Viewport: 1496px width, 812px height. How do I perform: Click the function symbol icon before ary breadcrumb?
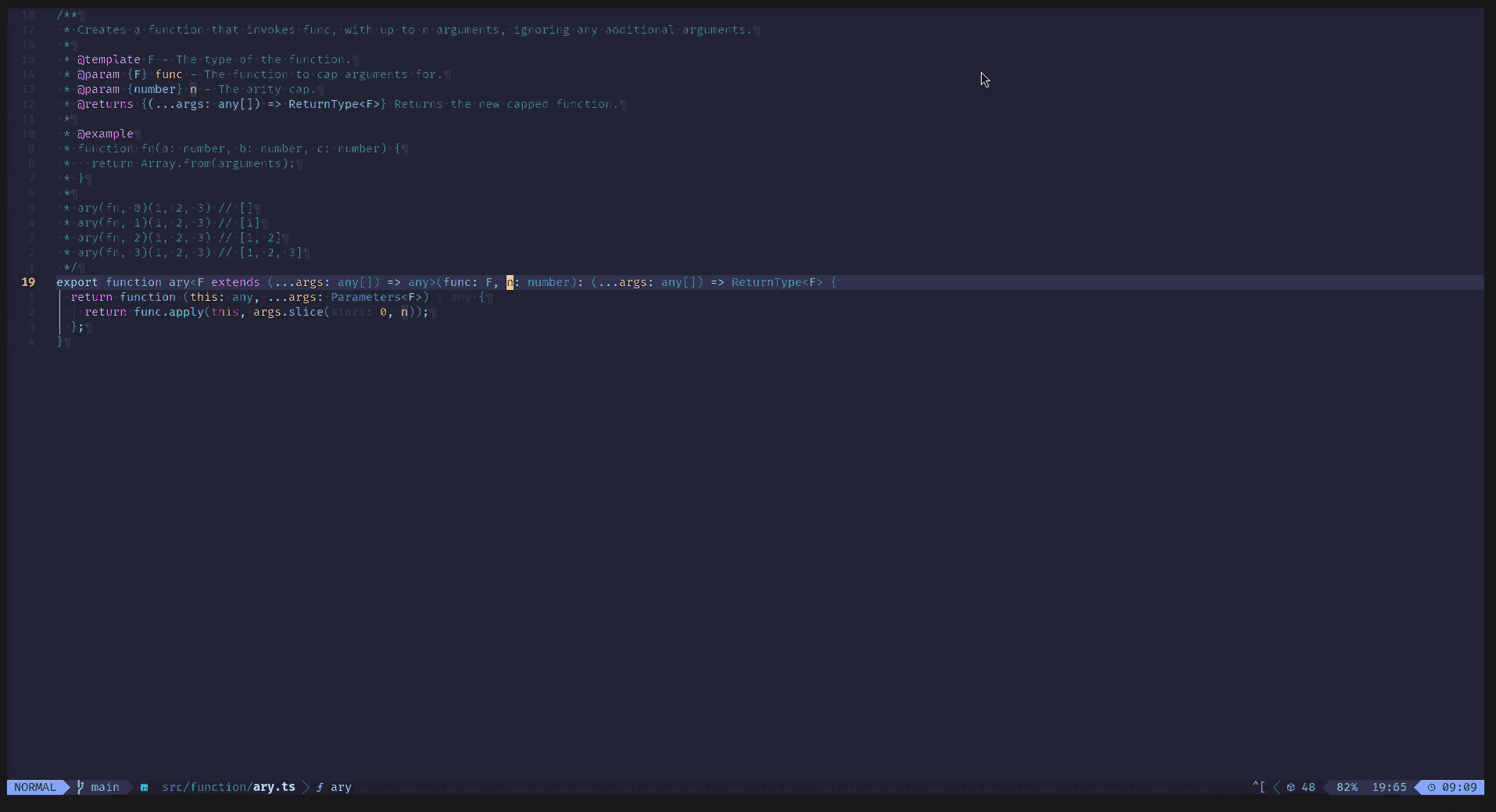pyautogui.click(x=320, y=788)
